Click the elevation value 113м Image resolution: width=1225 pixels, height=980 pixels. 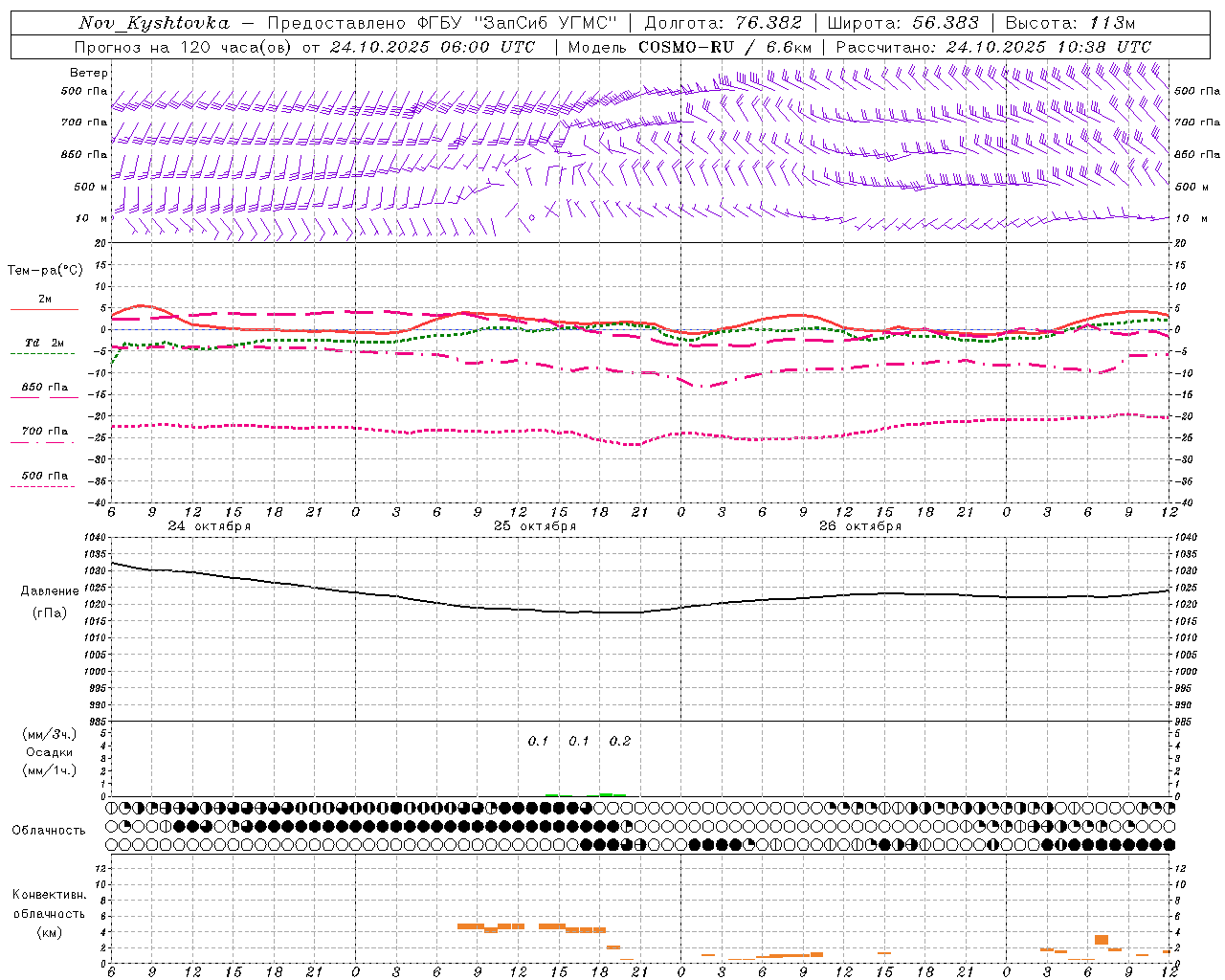coord(1112,23)
